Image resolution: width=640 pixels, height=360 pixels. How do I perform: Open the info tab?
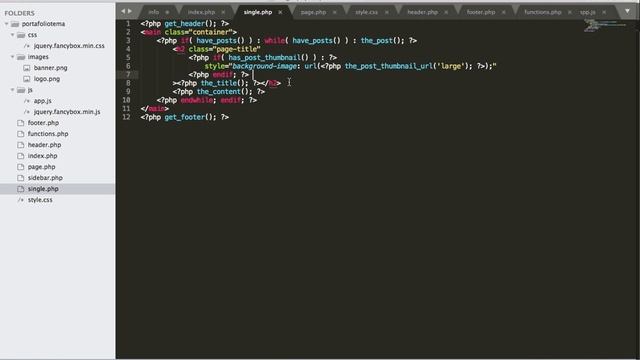(x=154, y=12)
